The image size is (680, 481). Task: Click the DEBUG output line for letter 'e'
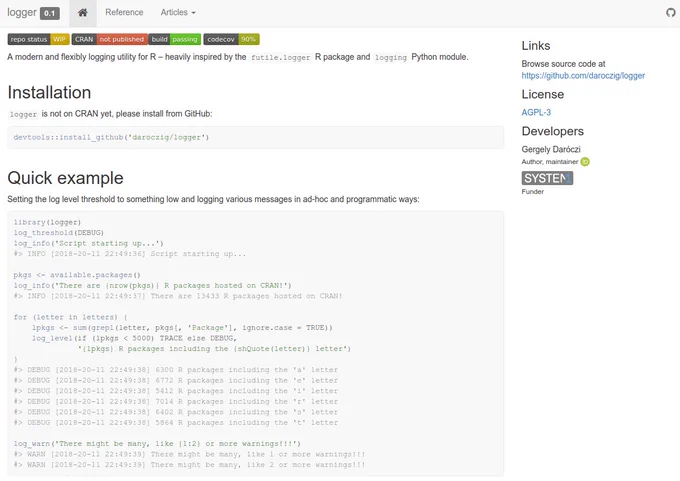tap(176, 380)
